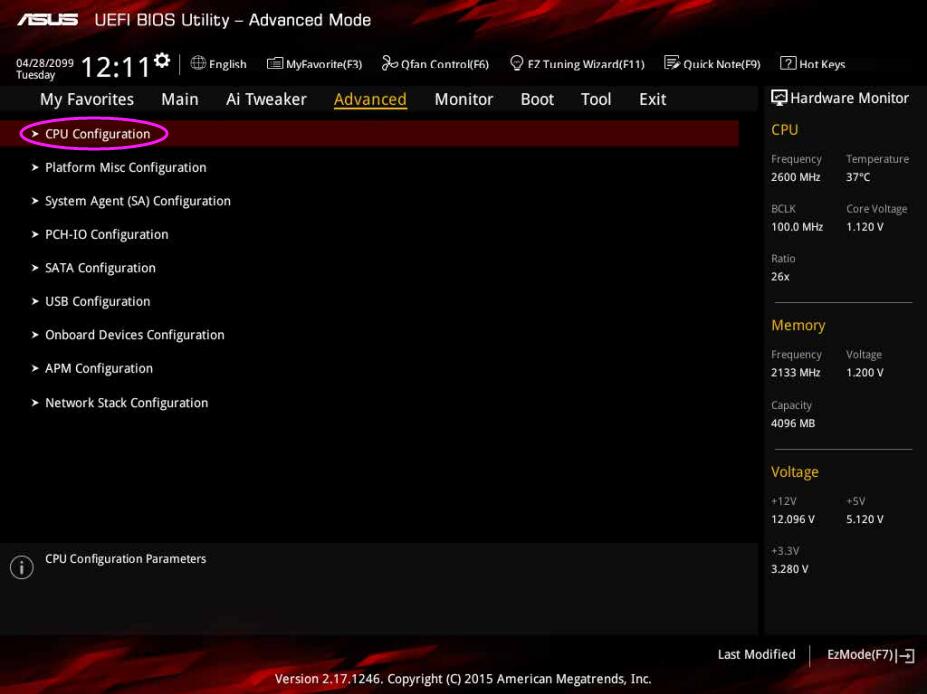Open Quick Note(F9)
Image resolution: width=927 pixels, height=694 pixels.
pos(712,63)
